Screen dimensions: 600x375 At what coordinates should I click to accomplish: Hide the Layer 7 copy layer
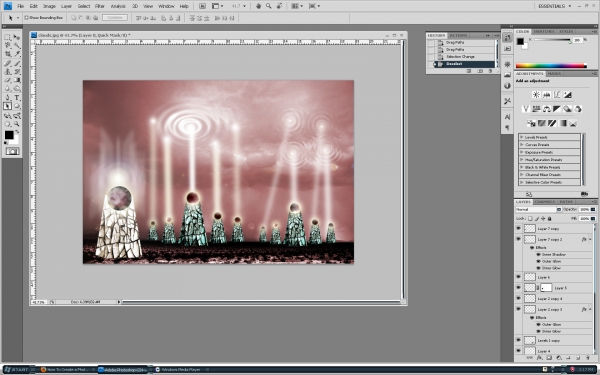[518, 228]
